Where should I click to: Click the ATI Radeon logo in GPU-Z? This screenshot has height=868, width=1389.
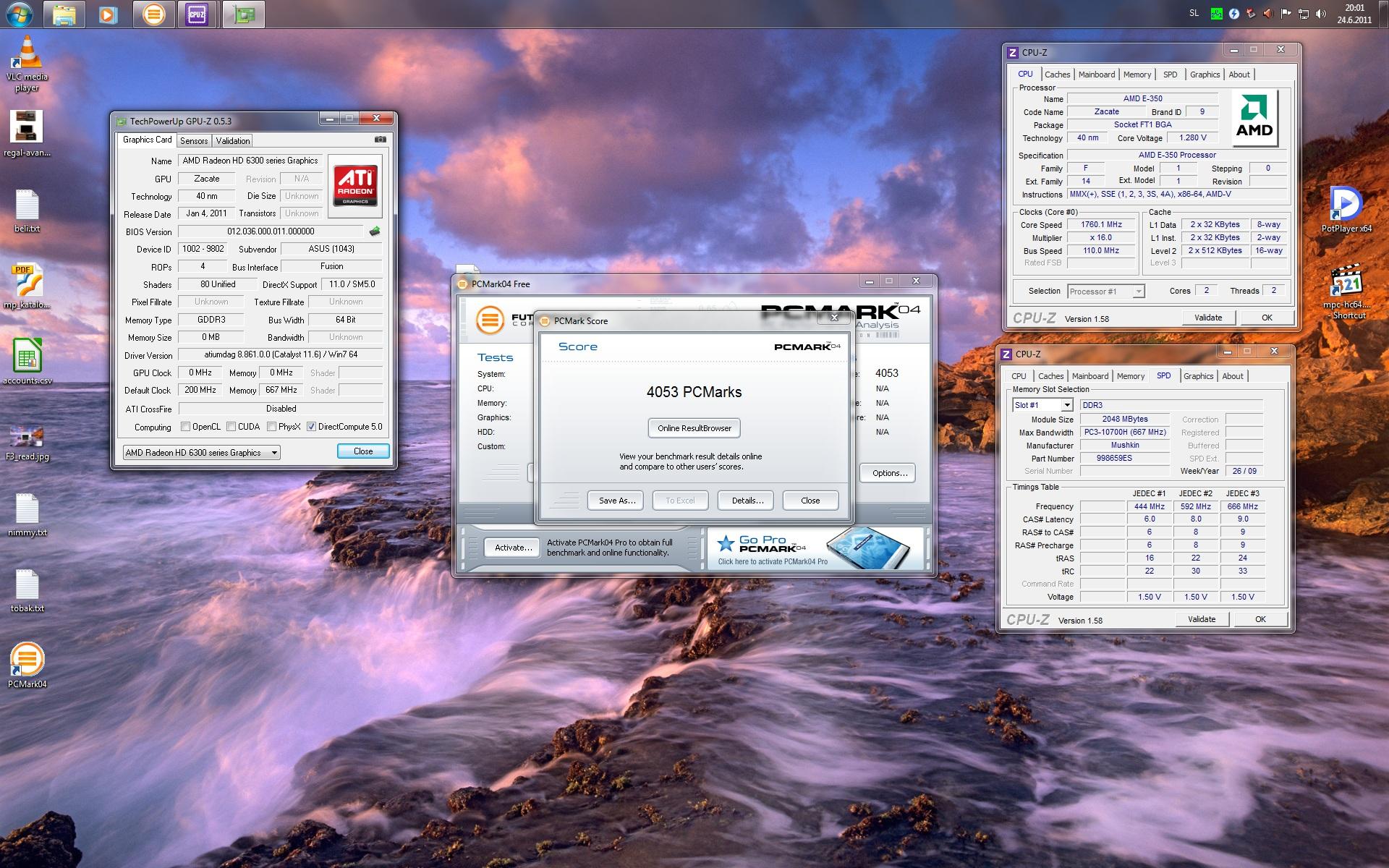pyautogui.click(x=354, y=185)
